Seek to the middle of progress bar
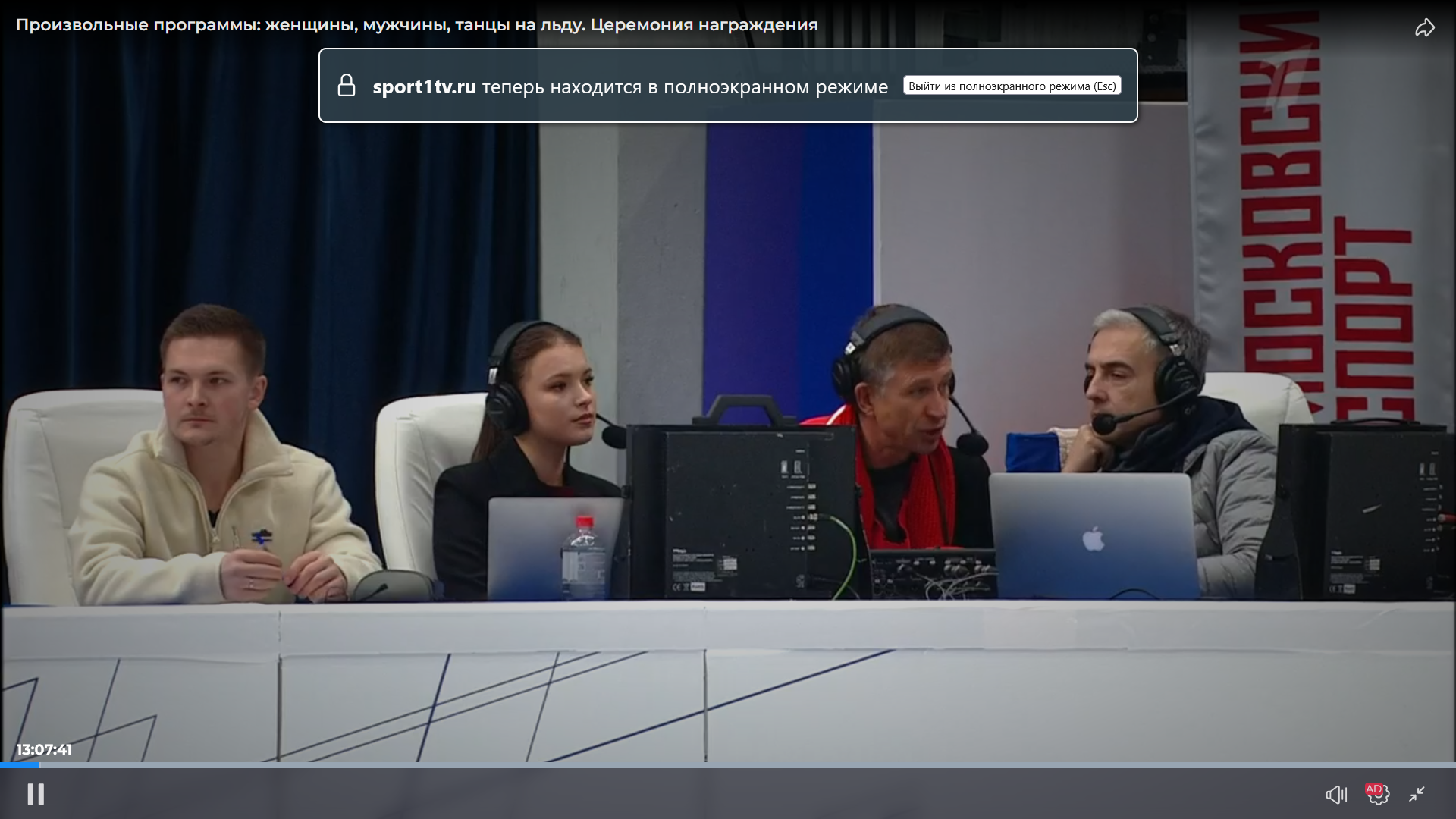This screenshot has height=819, width=1456. click(x=728, y=765)
